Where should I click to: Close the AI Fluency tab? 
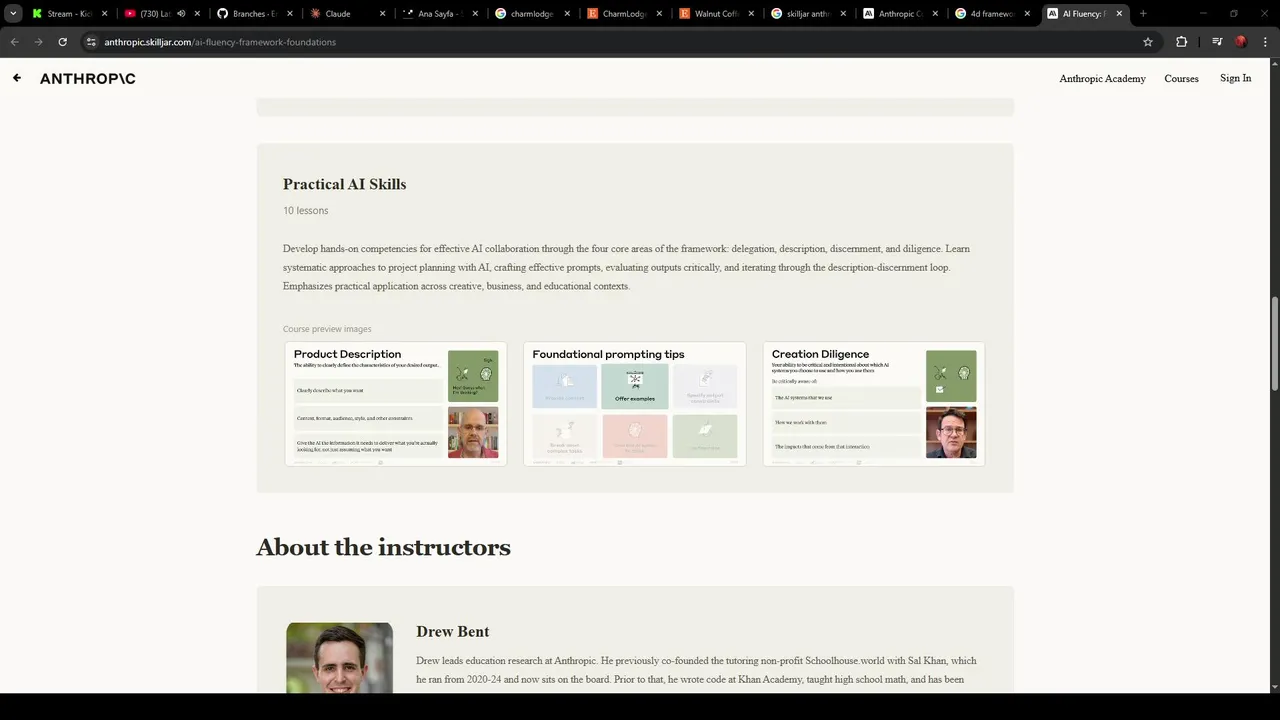click(x=1119, y=14)
